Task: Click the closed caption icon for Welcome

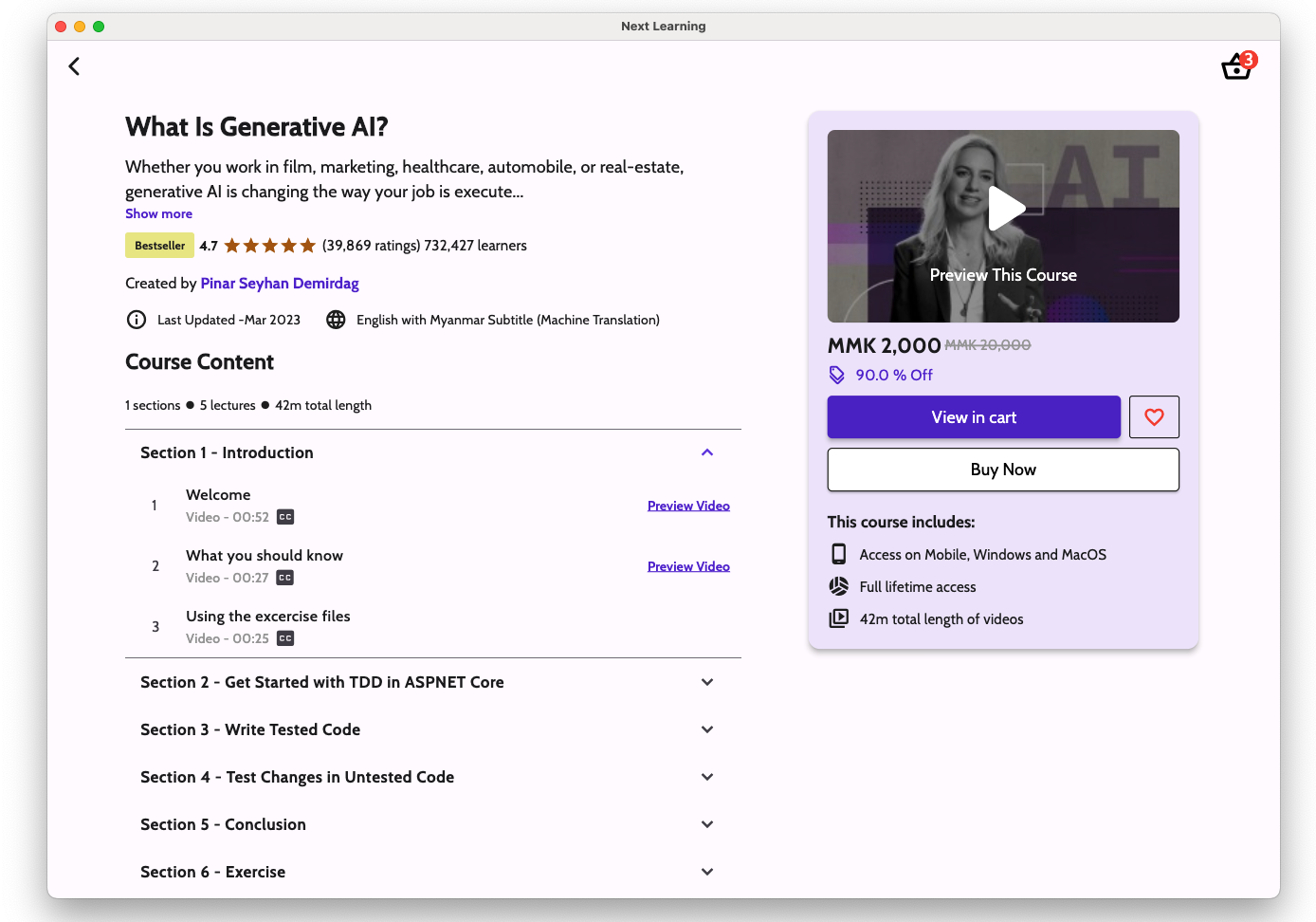Action: coord(285,517)
